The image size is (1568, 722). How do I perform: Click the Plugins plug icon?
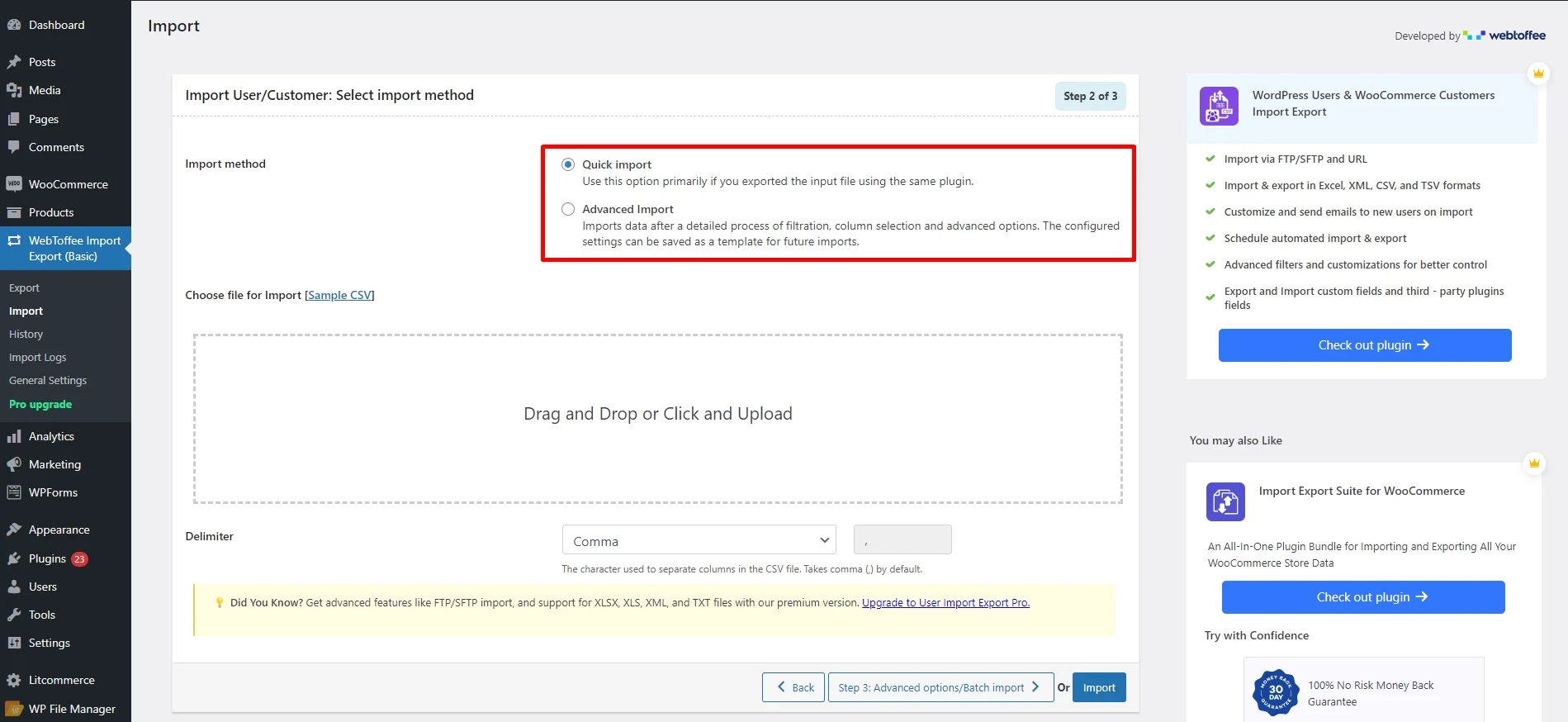[x=14, y=558]
